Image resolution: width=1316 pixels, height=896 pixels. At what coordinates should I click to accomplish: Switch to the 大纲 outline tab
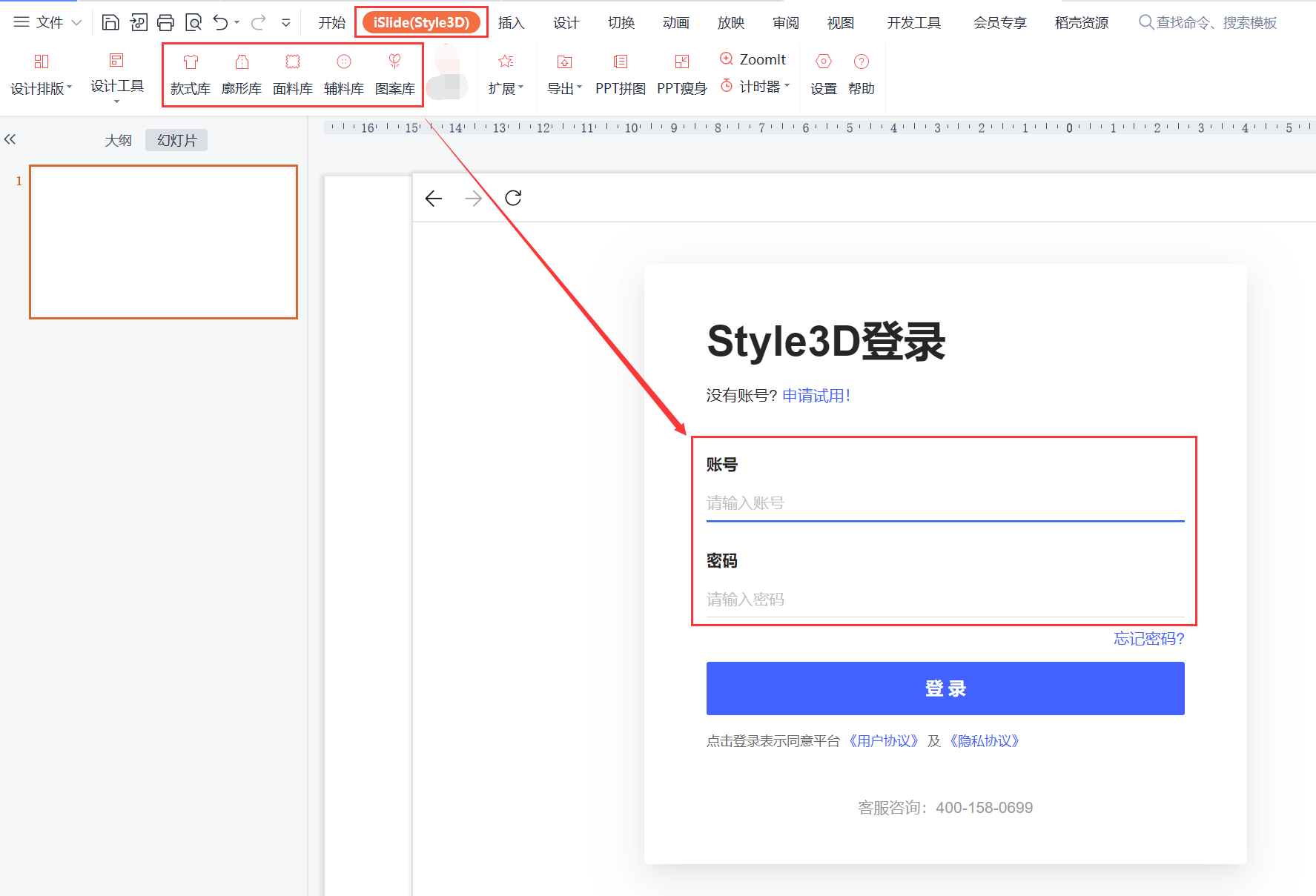click(119, 140)
